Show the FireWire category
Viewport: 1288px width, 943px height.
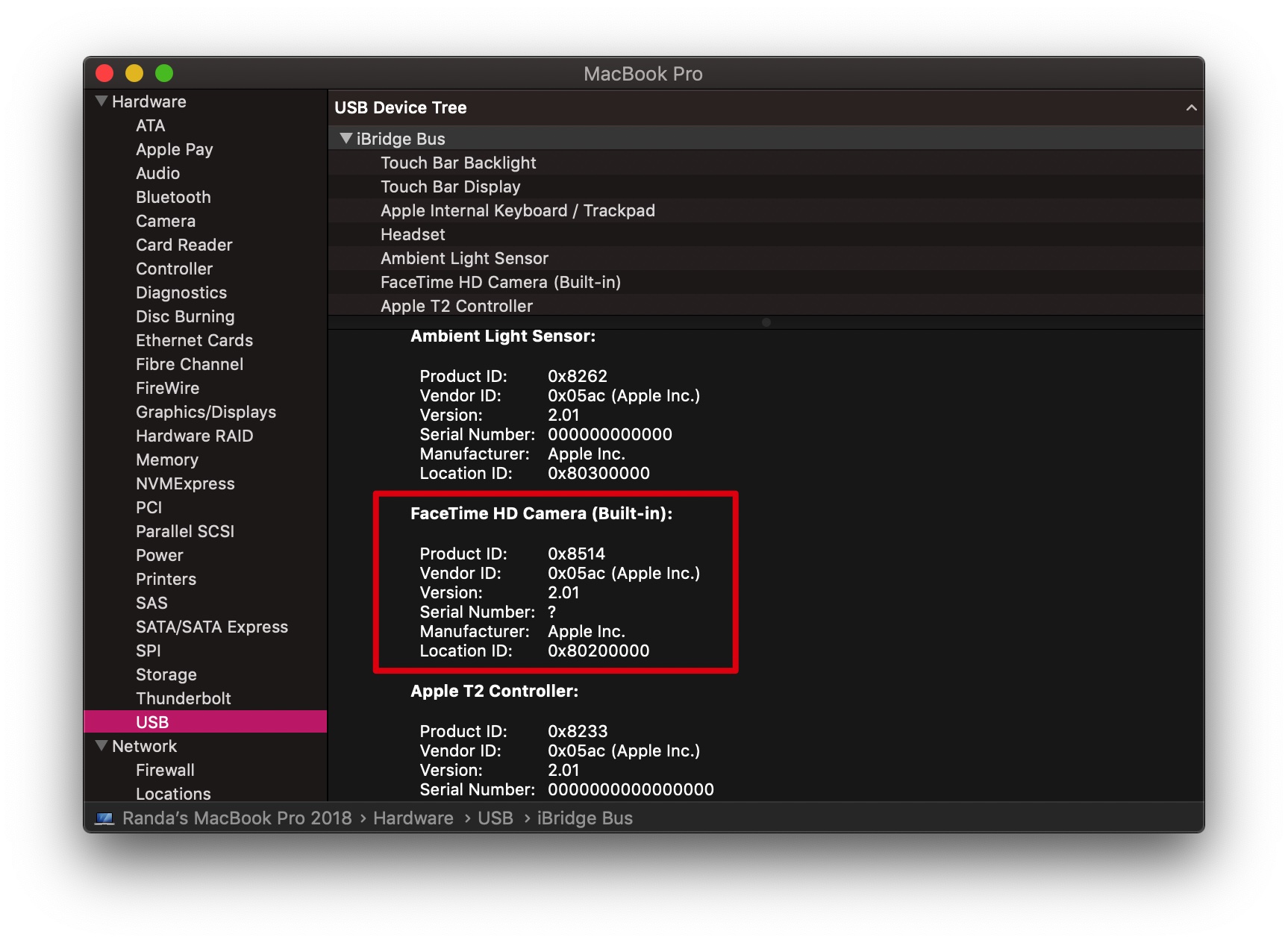[168, 388]
